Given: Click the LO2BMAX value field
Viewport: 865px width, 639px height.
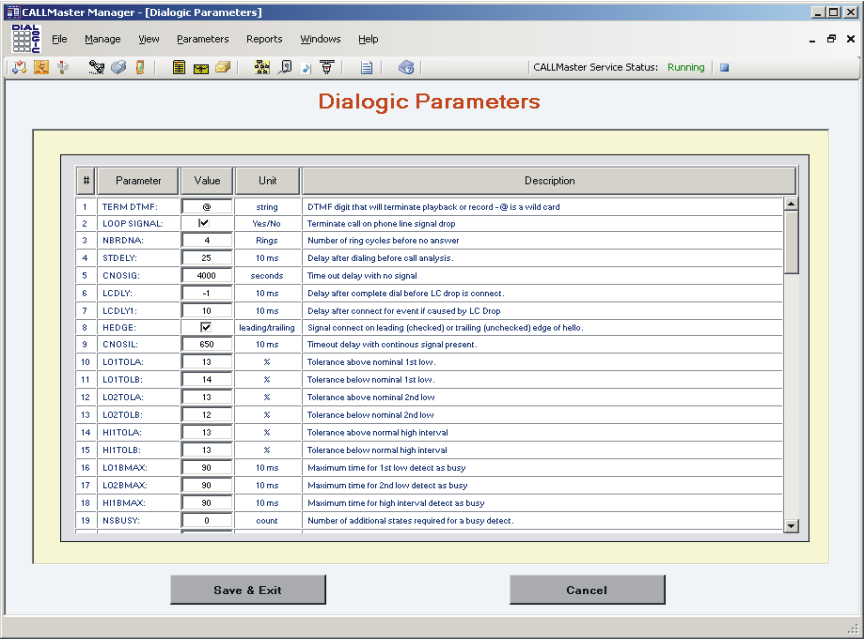Looking at the screenshot, I should 207,486.
